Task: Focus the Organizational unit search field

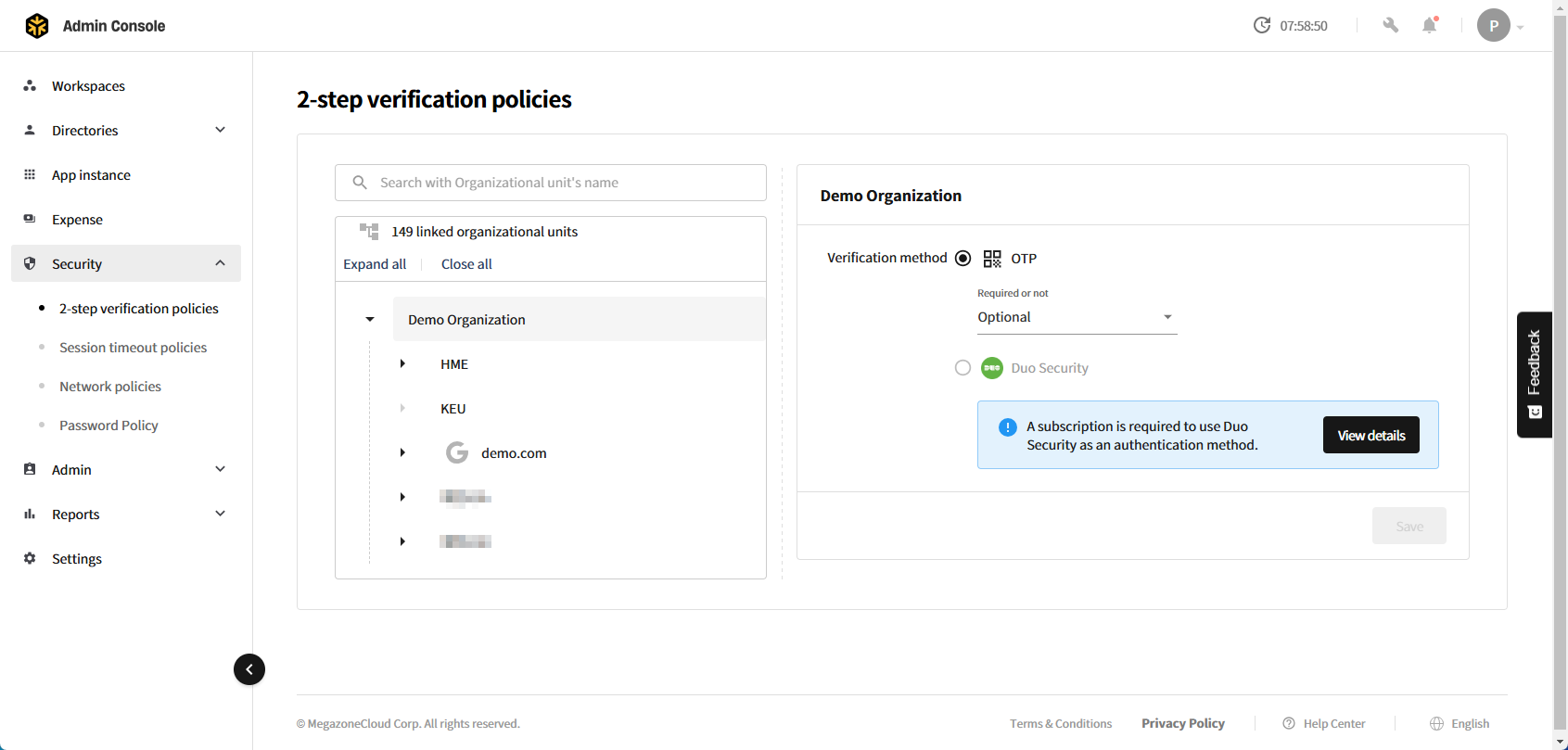Action: tap(551, 183)
